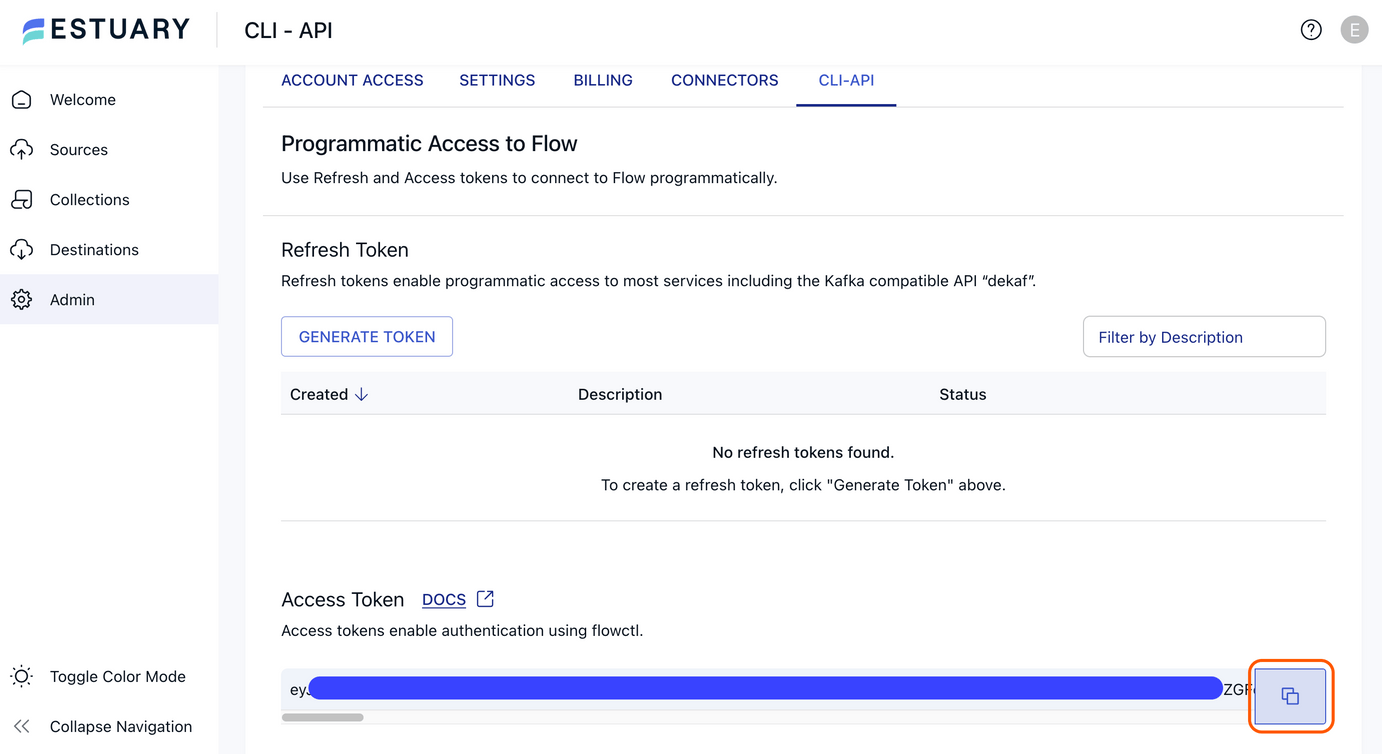
Task: Click the sun icon for color mode
Action: coord(22,677)
